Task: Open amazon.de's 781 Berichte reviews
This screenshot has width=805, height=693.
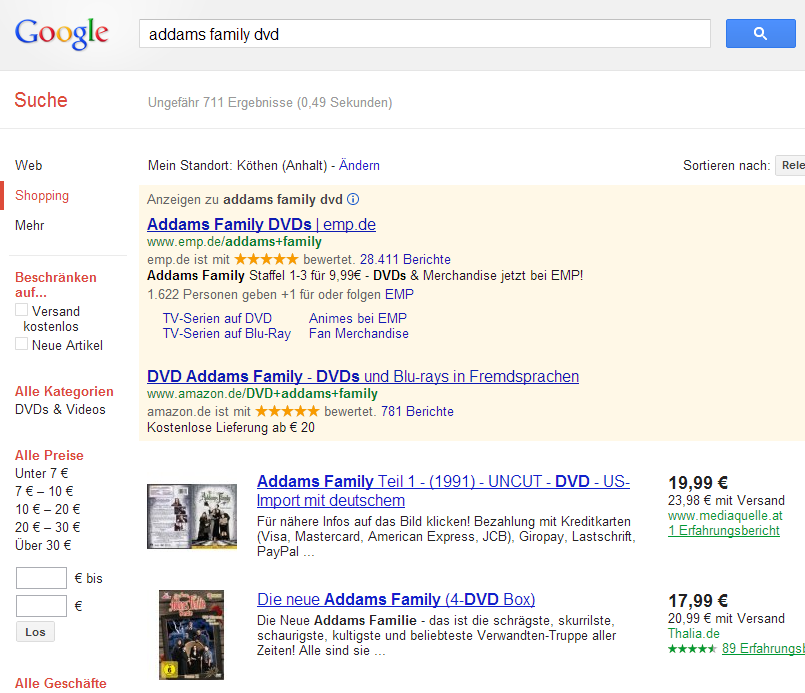Action: click(x=417, y=411)
